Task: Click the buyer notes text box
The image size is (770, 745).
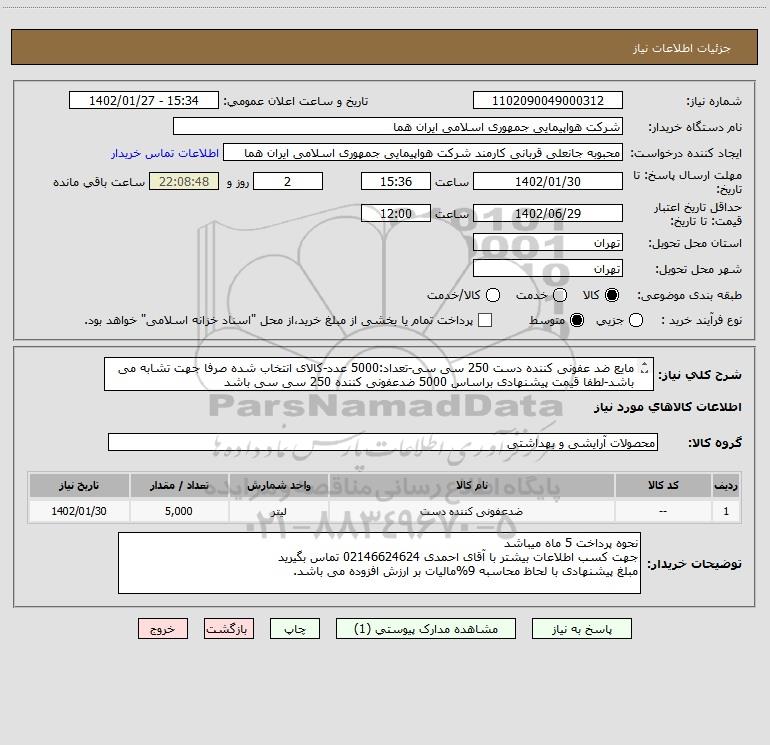Action: [379, 563]
